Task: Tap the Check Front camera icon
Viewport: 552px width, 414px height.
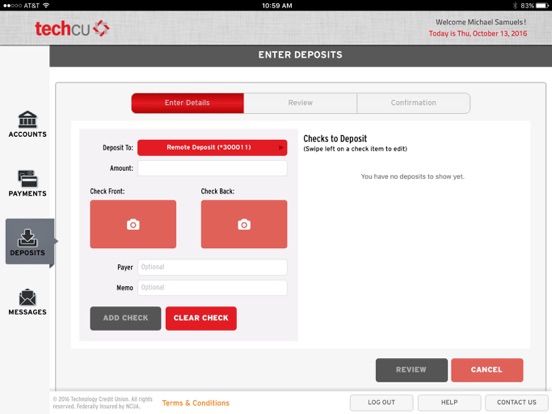Action: [133, 224]
